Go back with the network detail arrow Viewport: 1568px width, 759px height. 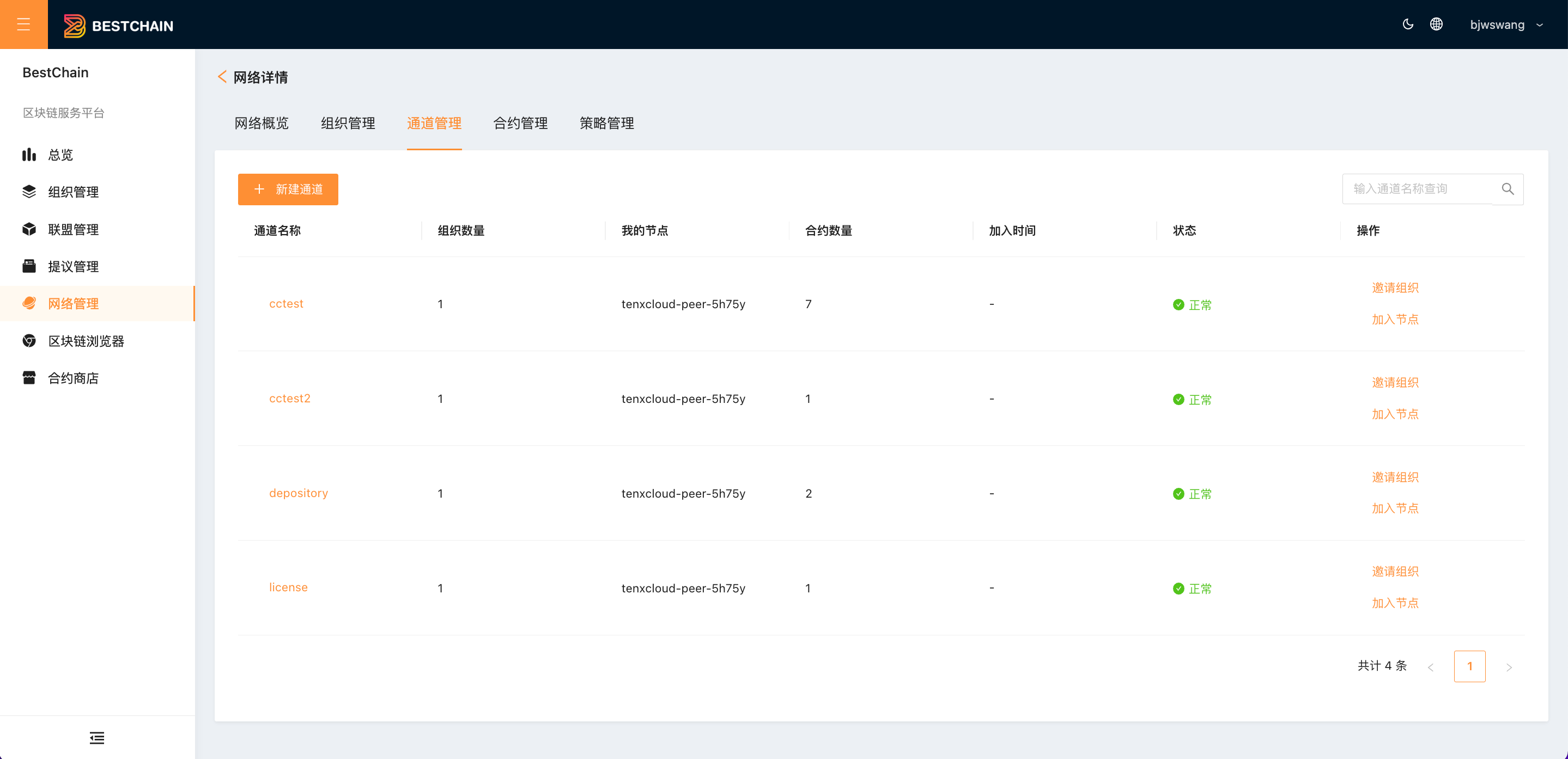pos(222,77)
